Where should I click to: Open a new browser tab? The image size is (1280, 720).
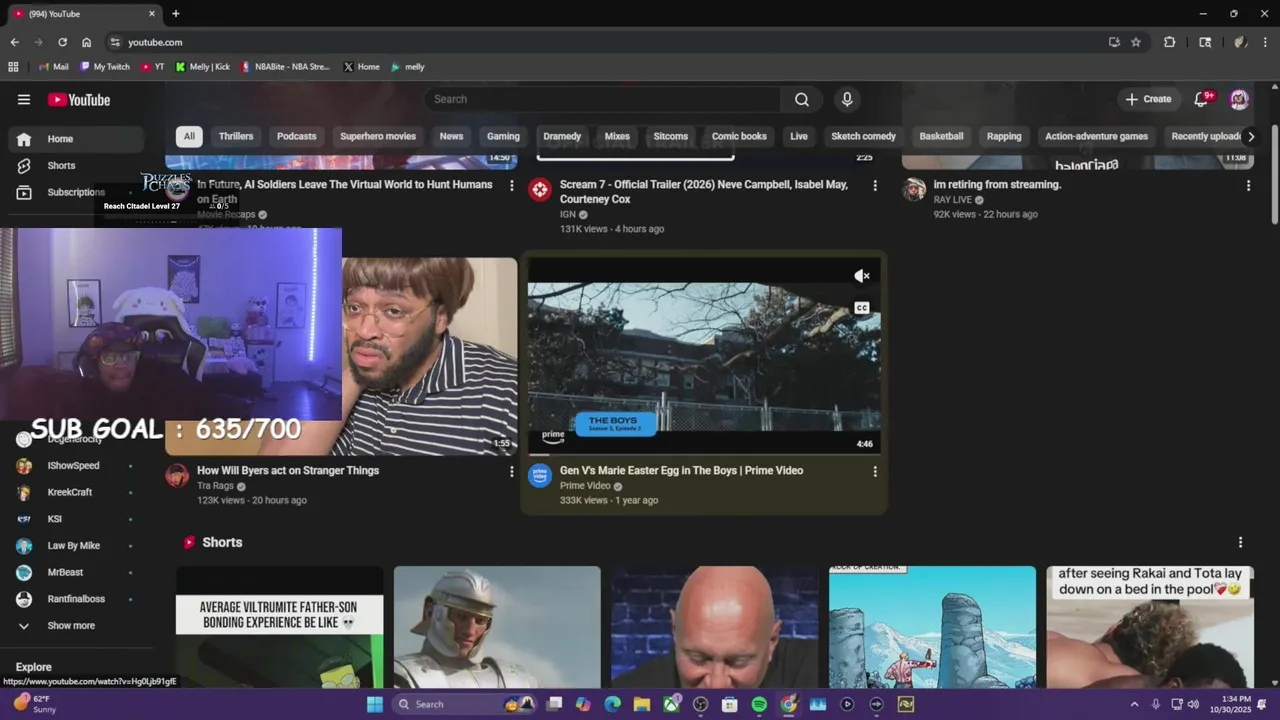click(176, 14)
